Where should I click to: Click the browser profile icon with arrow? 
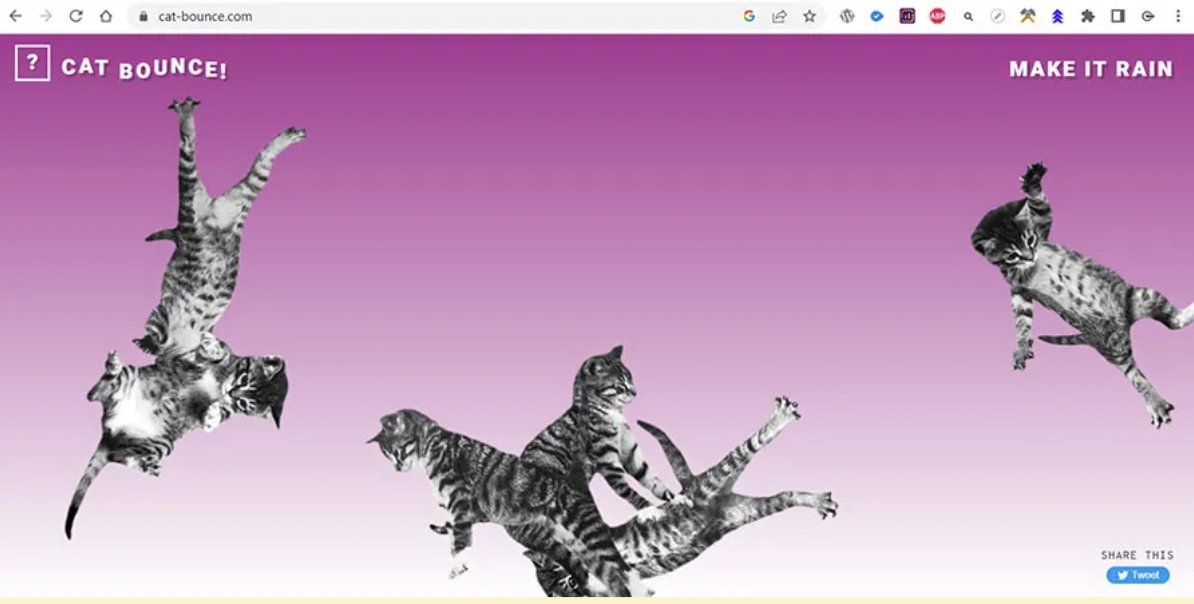click(1146, 16)
